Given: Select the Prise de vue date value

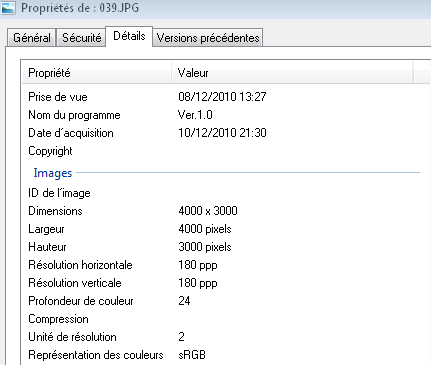Looking at the screenshot, I should pyautogui.click(x=222, y=97).
